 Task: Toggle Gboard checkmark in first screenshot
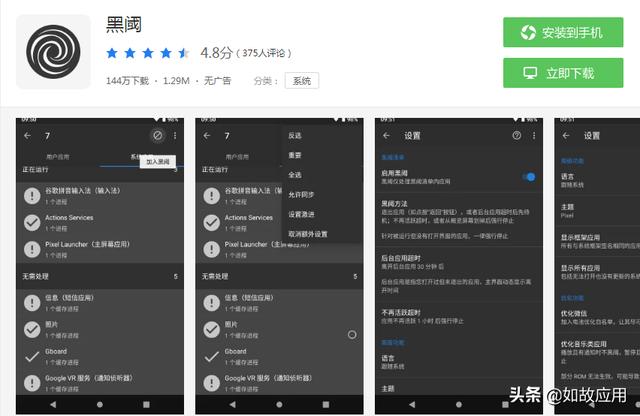coord(32,356)
